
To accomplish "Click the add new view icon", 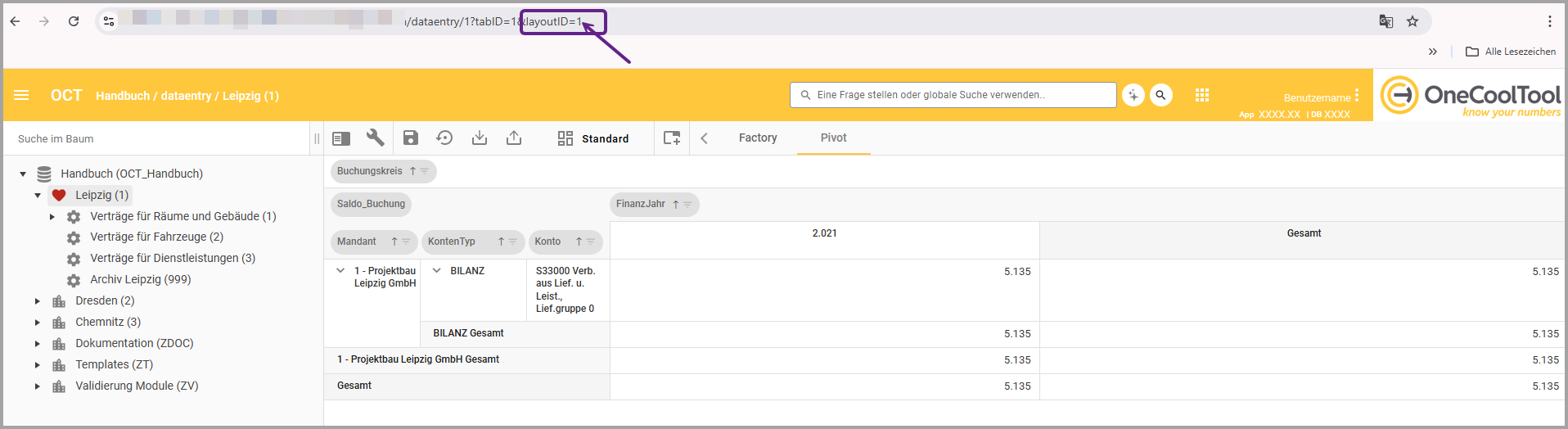I will [672, 138].
